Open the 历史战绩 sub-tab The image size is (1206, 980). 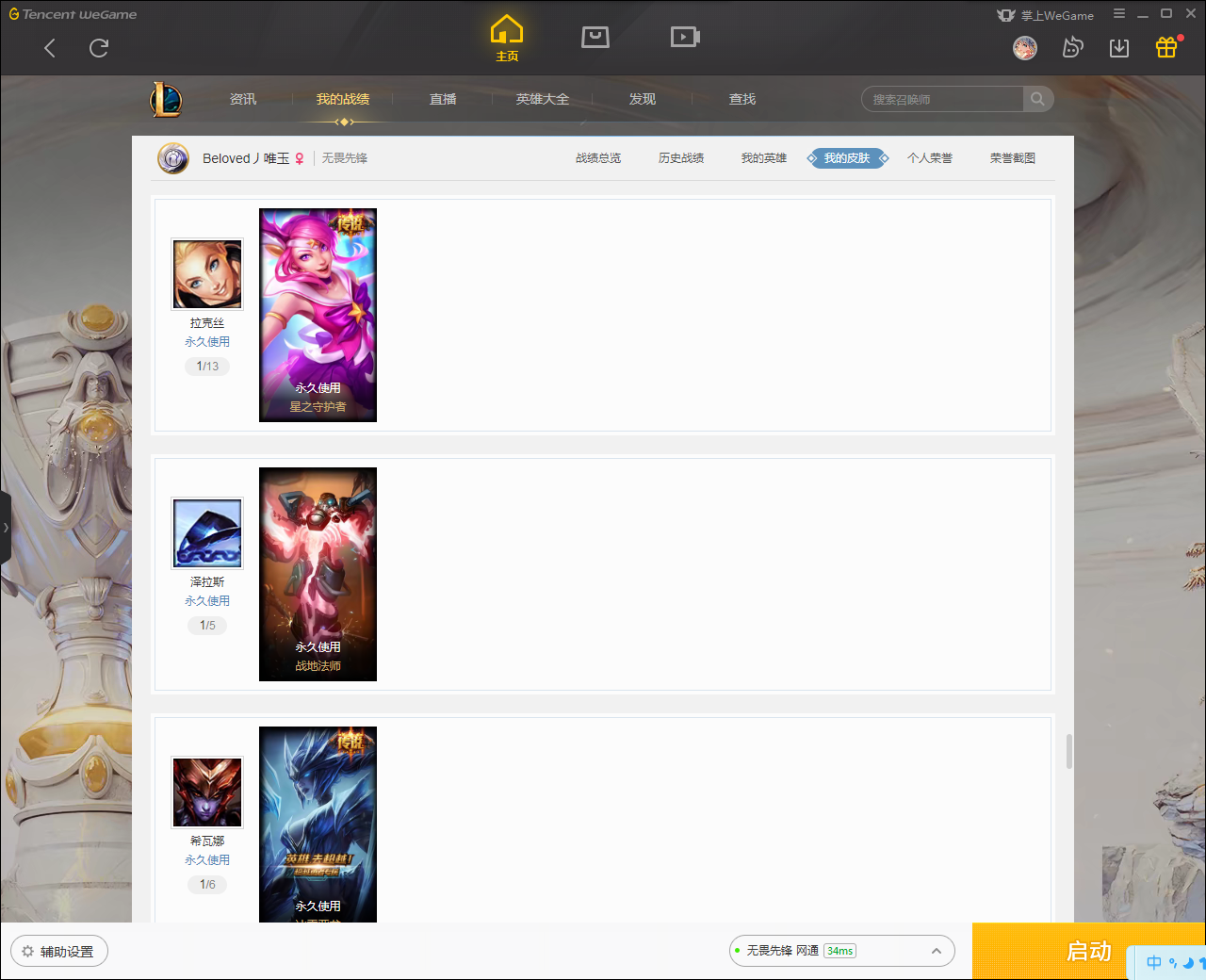(x=681, y=158)
